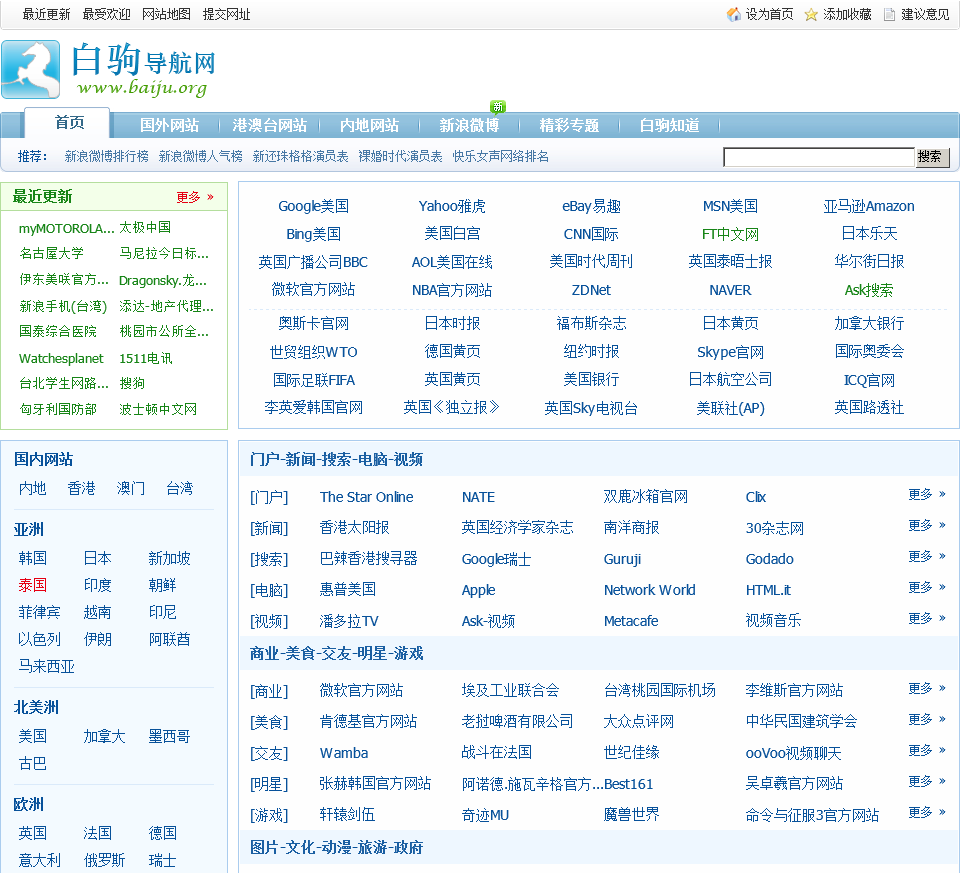Switch to the 国外网站 tab
The image size is (960, 873).
(x=169, y=126)
